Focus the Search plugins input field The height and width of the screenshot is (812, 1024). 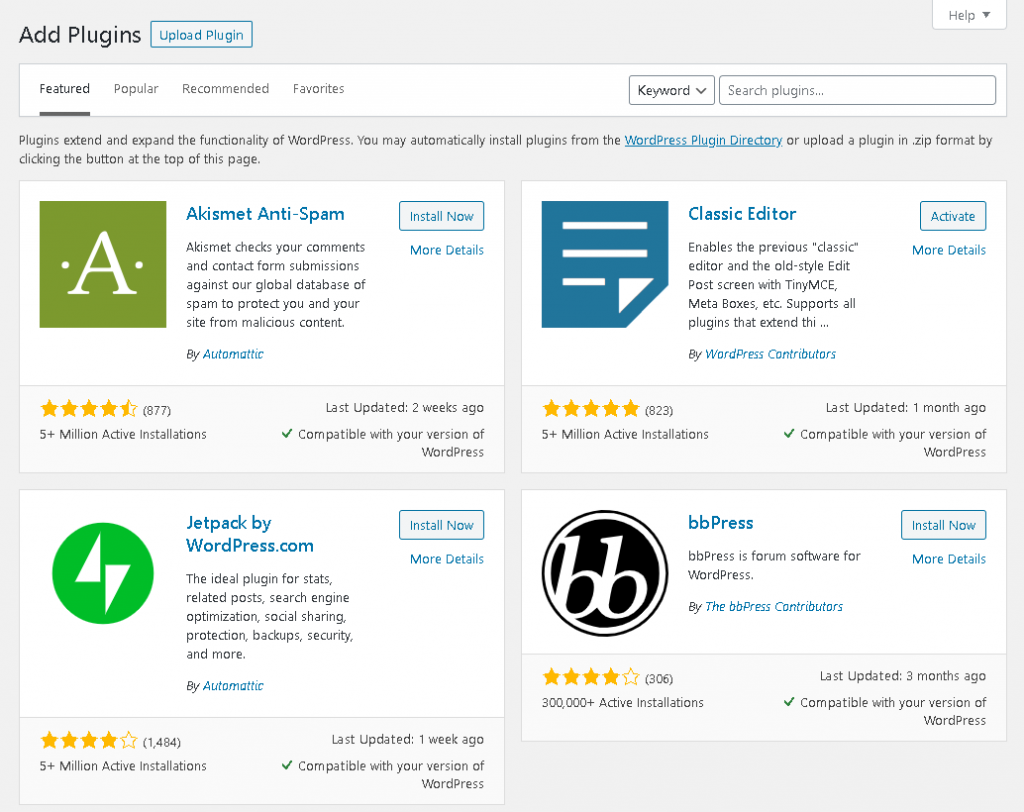pyautogui.click(x=857, y=90)
